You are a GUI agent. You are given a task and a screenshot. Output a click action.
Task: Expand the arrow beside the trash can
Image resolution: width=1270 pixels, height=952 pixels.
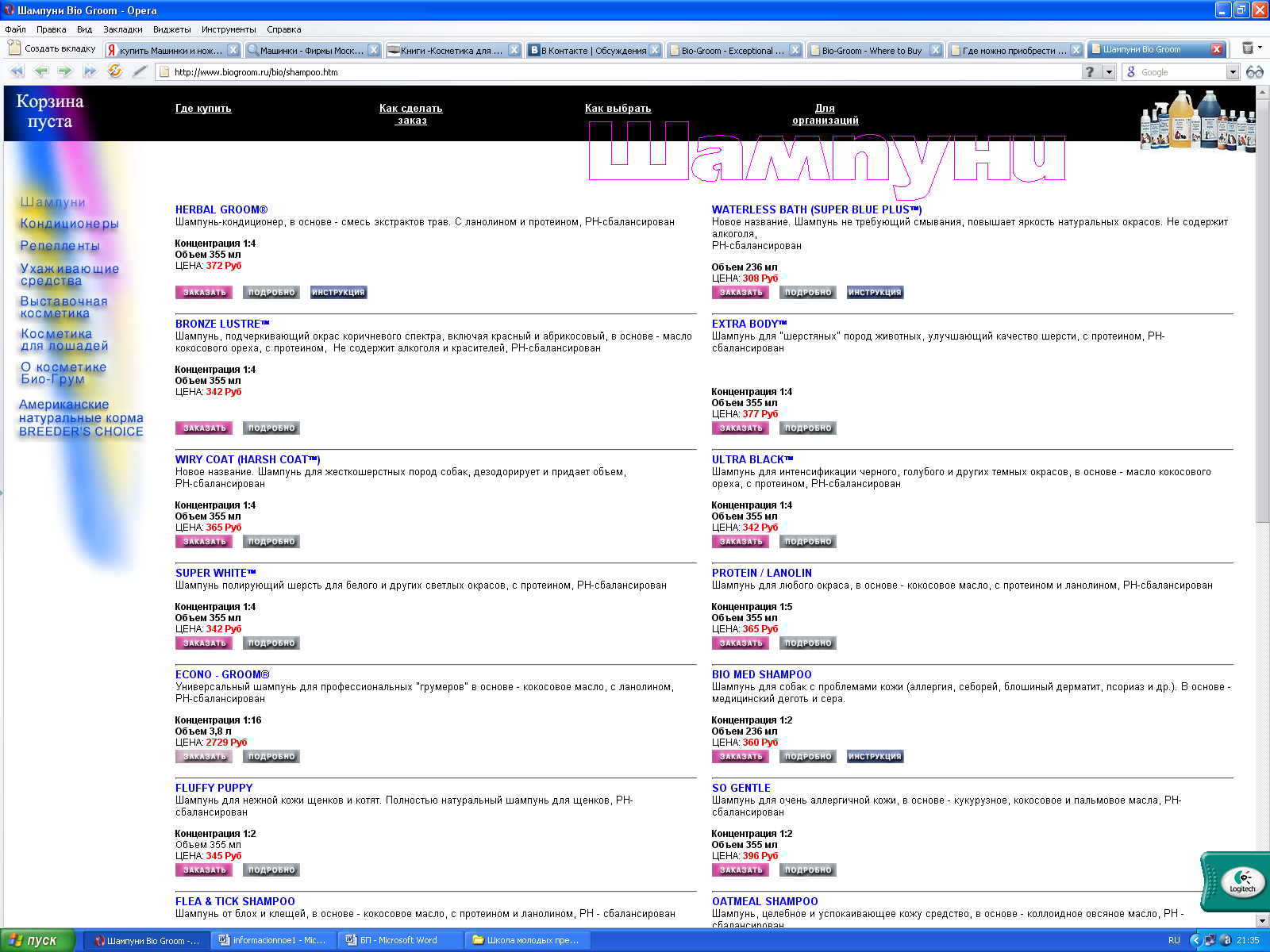[1260, 48]
